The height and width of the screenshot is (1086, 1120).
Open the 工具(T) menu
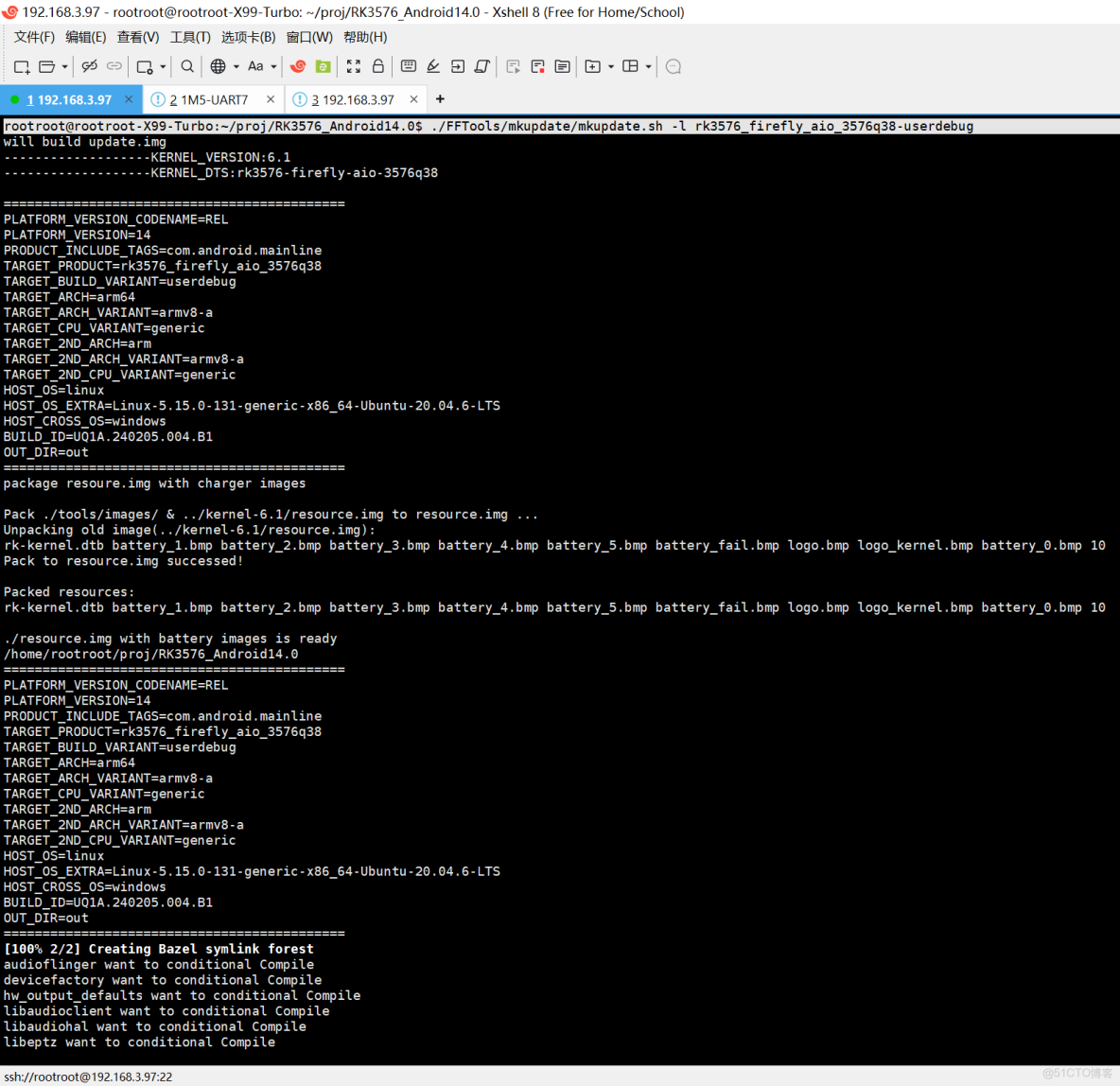[190, 37]
